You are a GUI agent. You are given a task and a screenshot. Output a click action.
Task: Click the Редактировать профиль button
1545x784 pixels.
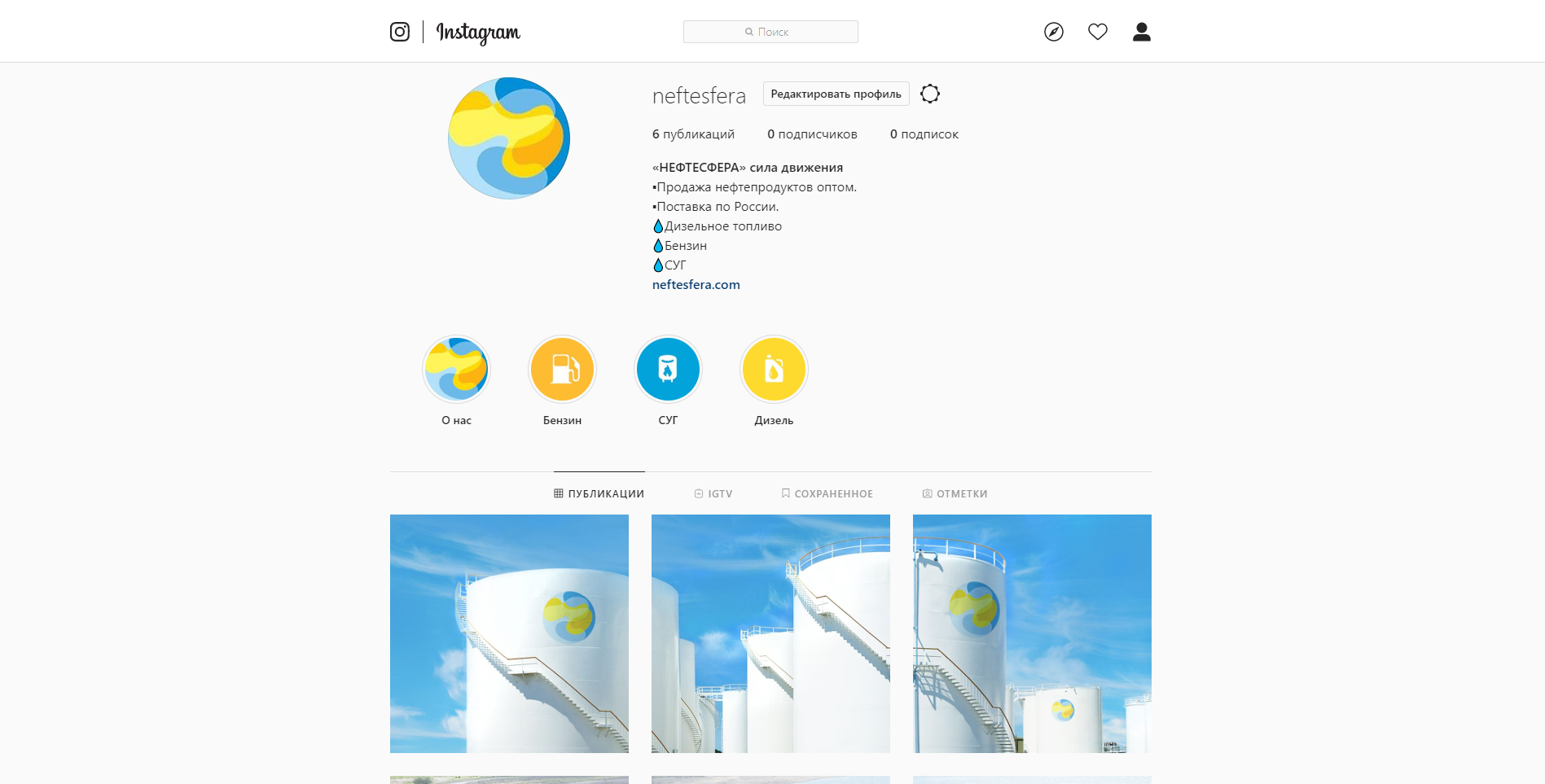tap(836, 94)
